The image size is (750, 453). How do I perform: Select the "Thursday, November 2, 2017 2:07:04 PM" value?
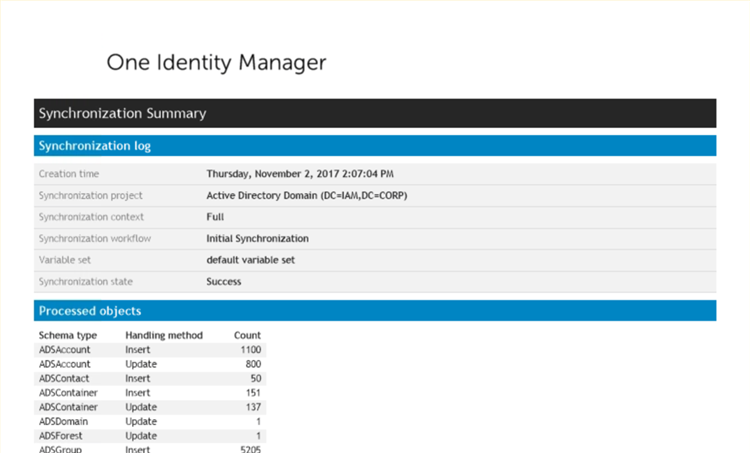300,174
